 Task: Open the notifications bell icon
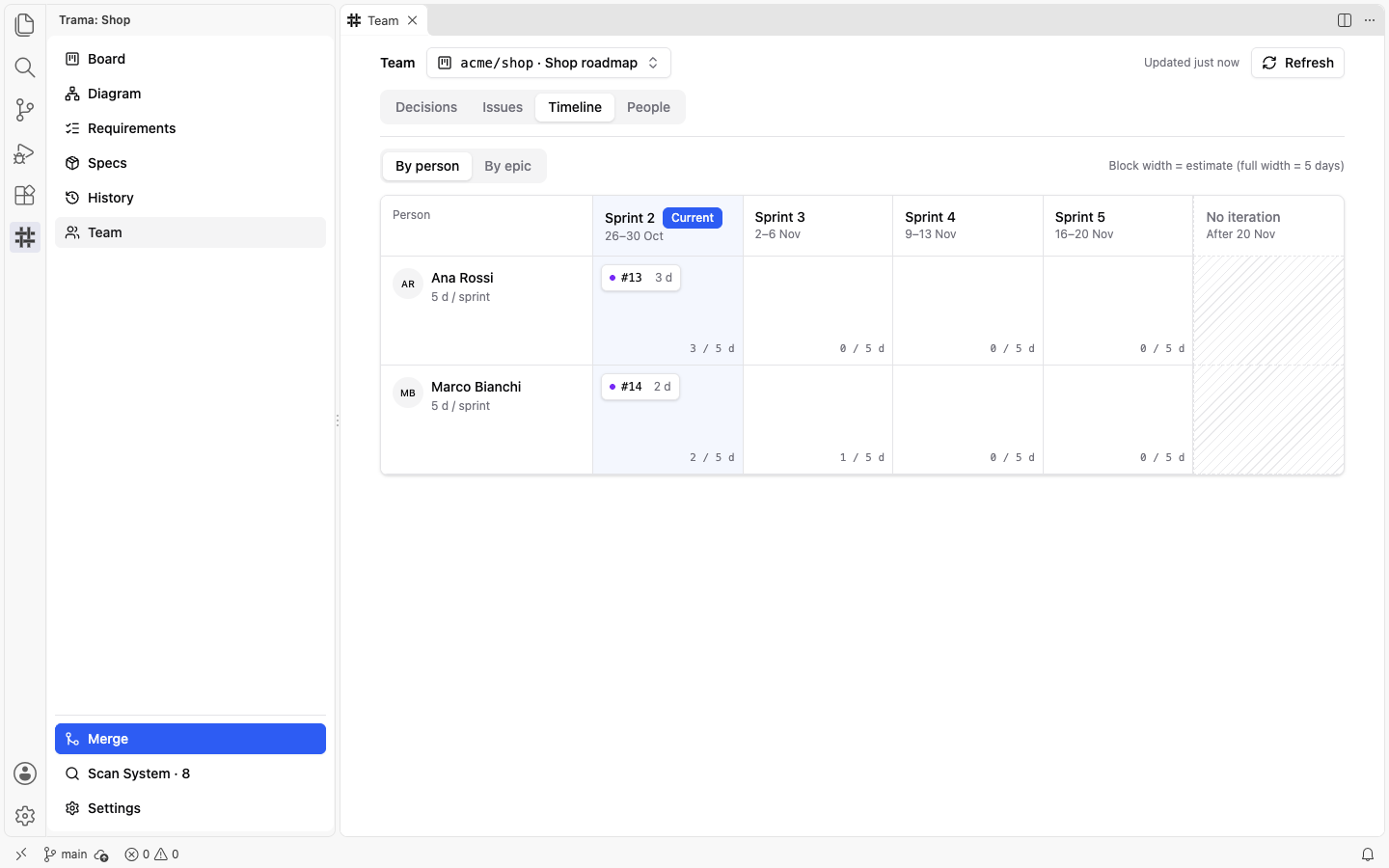pyautogui.click(x=1368, y=854)
